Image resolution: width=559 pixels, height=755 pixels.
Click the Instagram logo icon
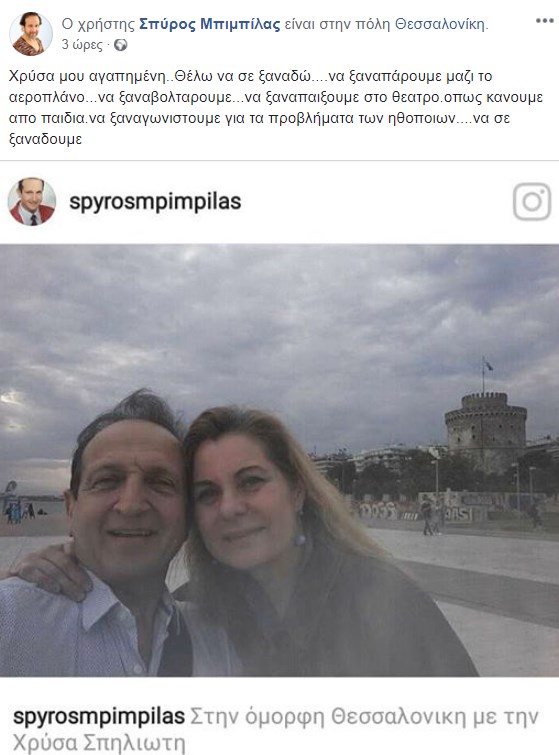coord(532,202)
